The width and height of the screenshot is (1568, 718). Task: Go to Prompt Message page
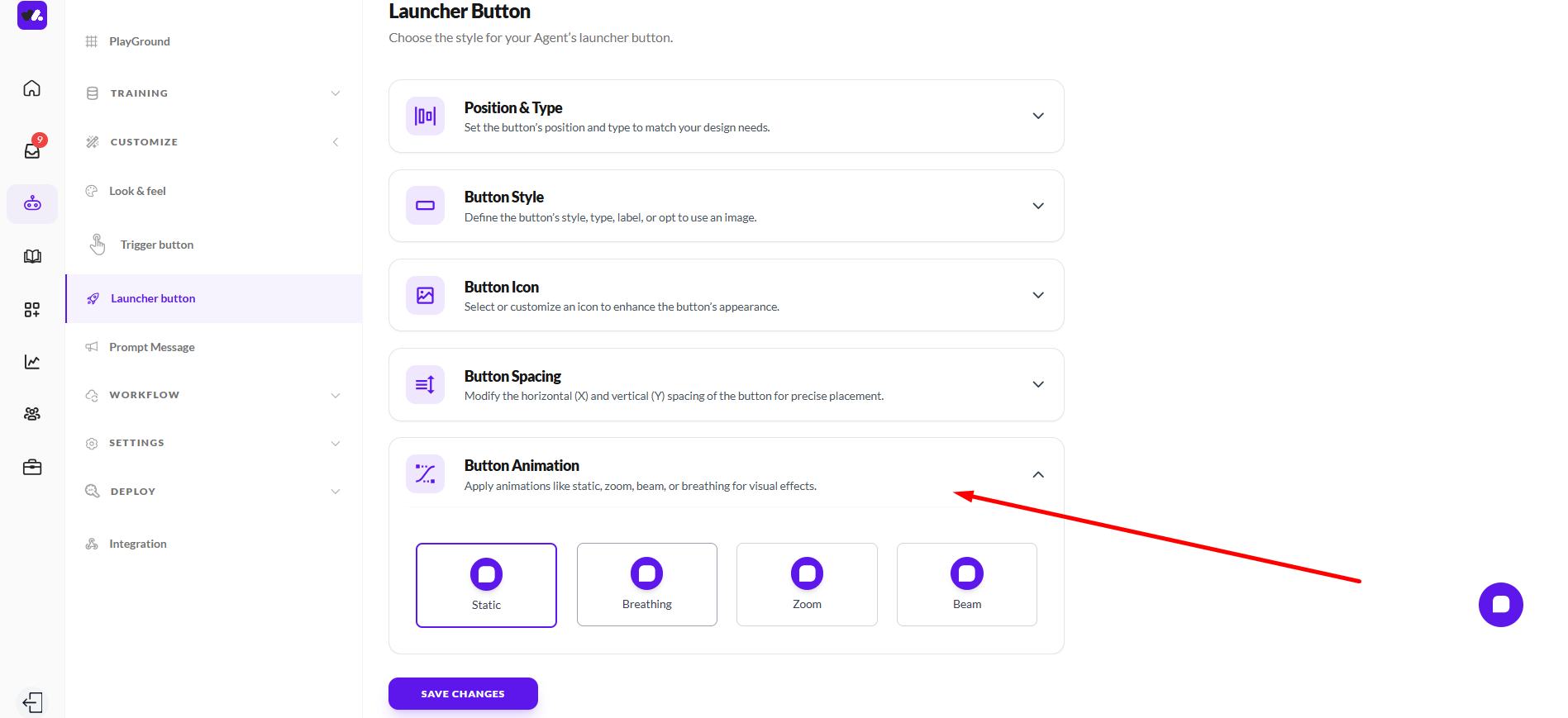click(152, 347)
